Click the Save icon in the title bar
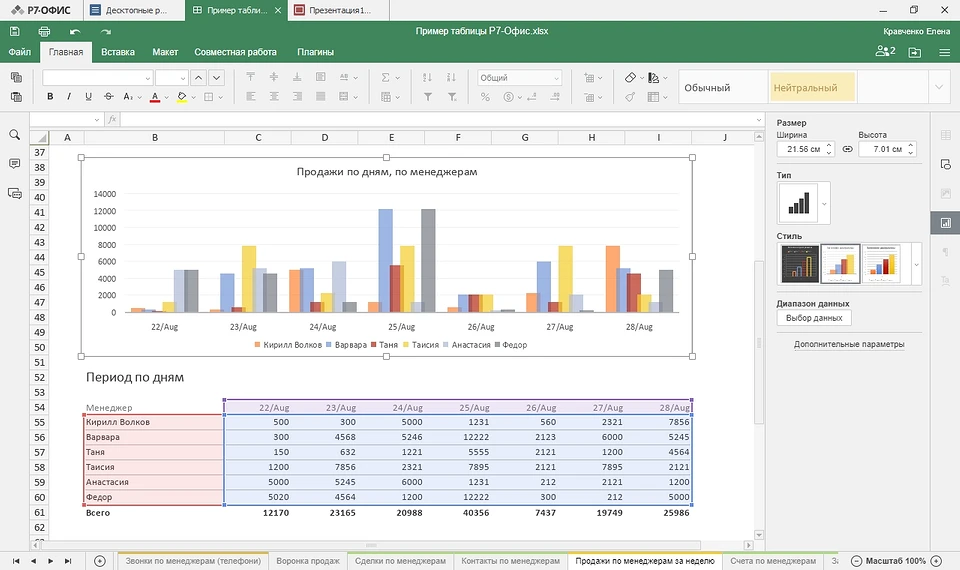 pyautogui.click(x=16, y=32)
